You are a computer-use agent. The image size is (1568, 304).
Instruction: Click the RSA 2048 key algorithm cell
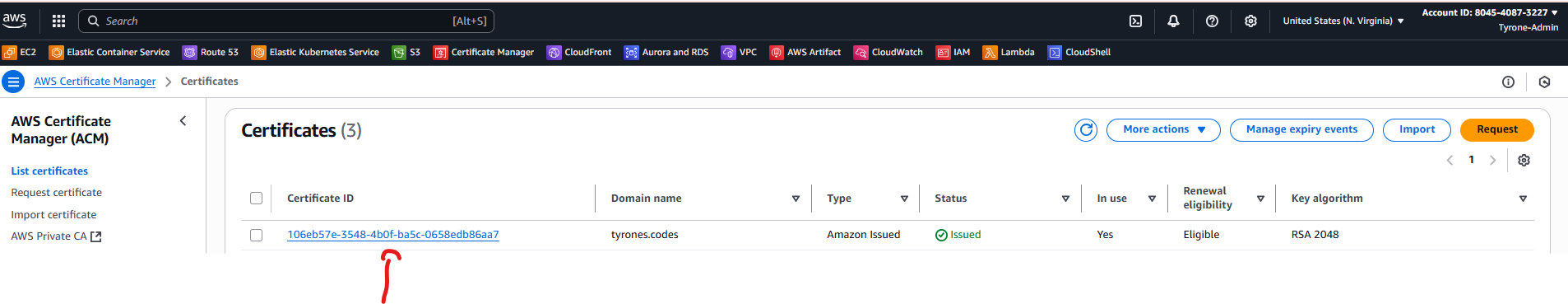pos(1315,235)
